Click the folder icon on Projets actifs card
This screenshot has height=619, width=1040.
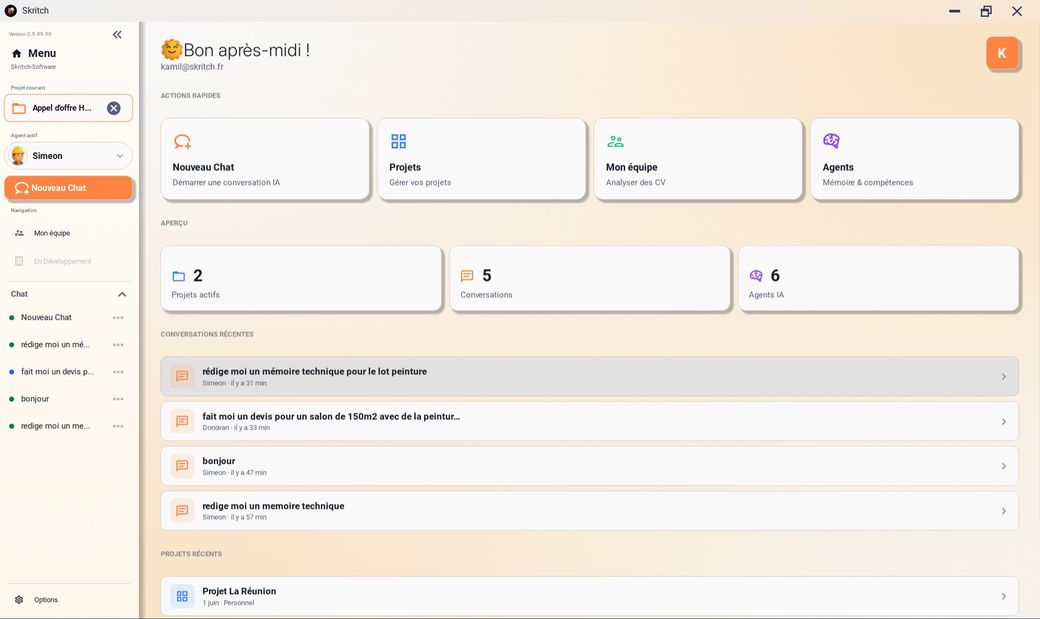[178, 276]
